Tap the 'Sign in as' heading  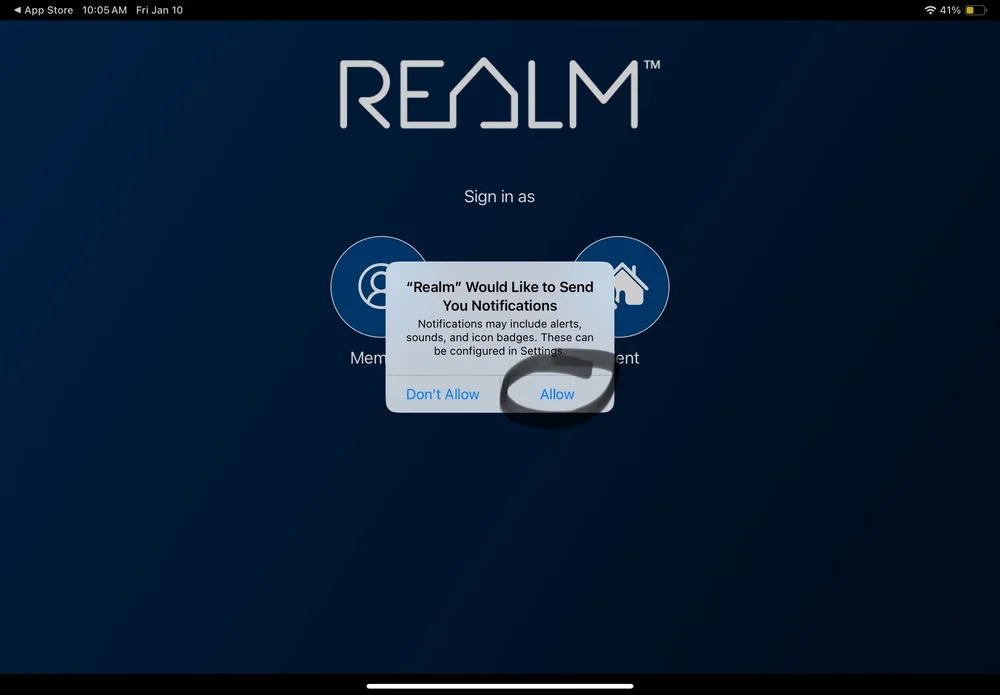point(499,196)
